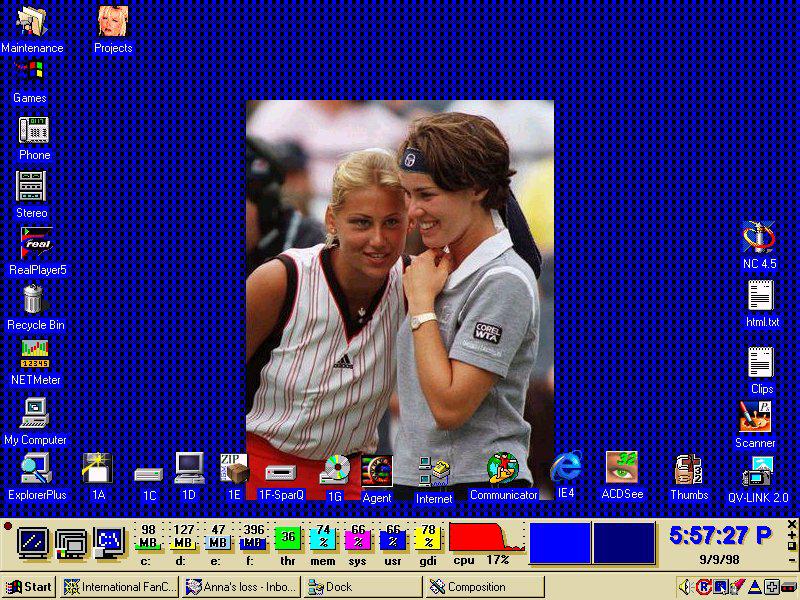Switch to Composition taskbar window
The image size is (800, 600).
click(486, 587)
